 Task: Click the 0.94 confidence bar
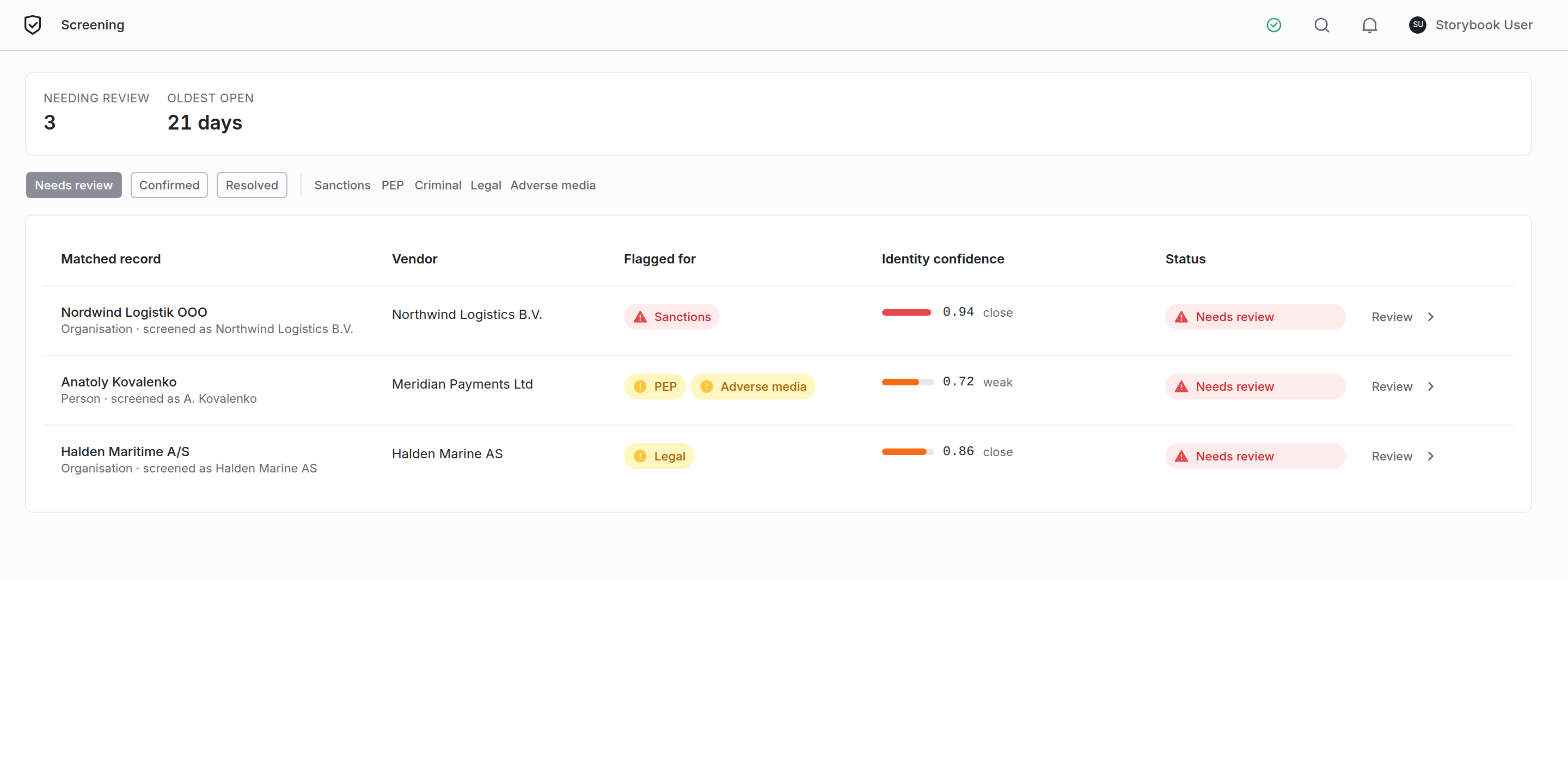tap(908, 313)
